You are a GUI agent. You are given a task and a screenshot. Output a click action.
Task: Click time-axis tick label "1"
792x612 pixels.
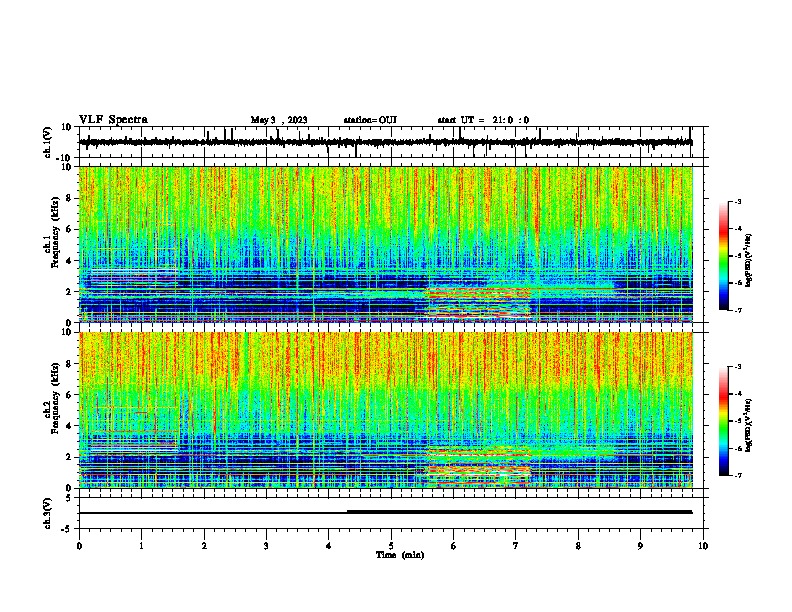(141, 546)
